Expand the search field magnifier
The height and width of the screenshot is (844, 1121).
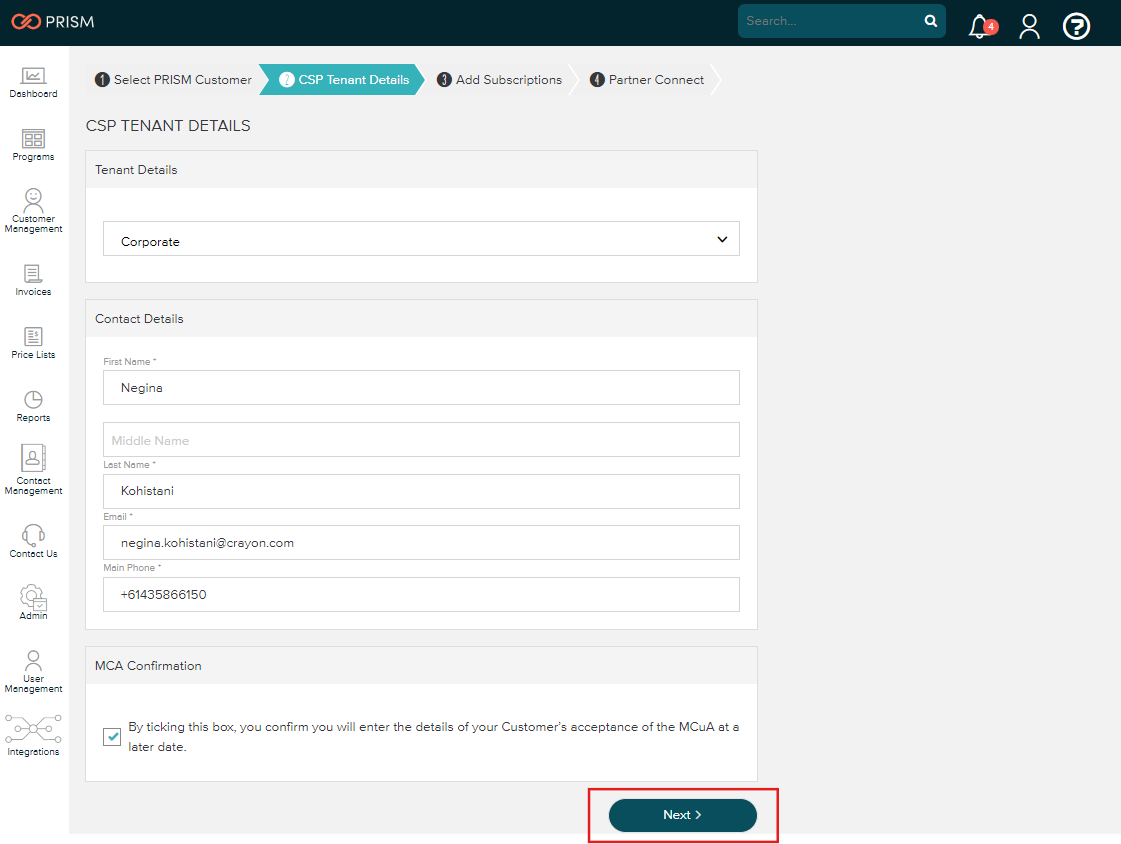click(x=930, y=20)
